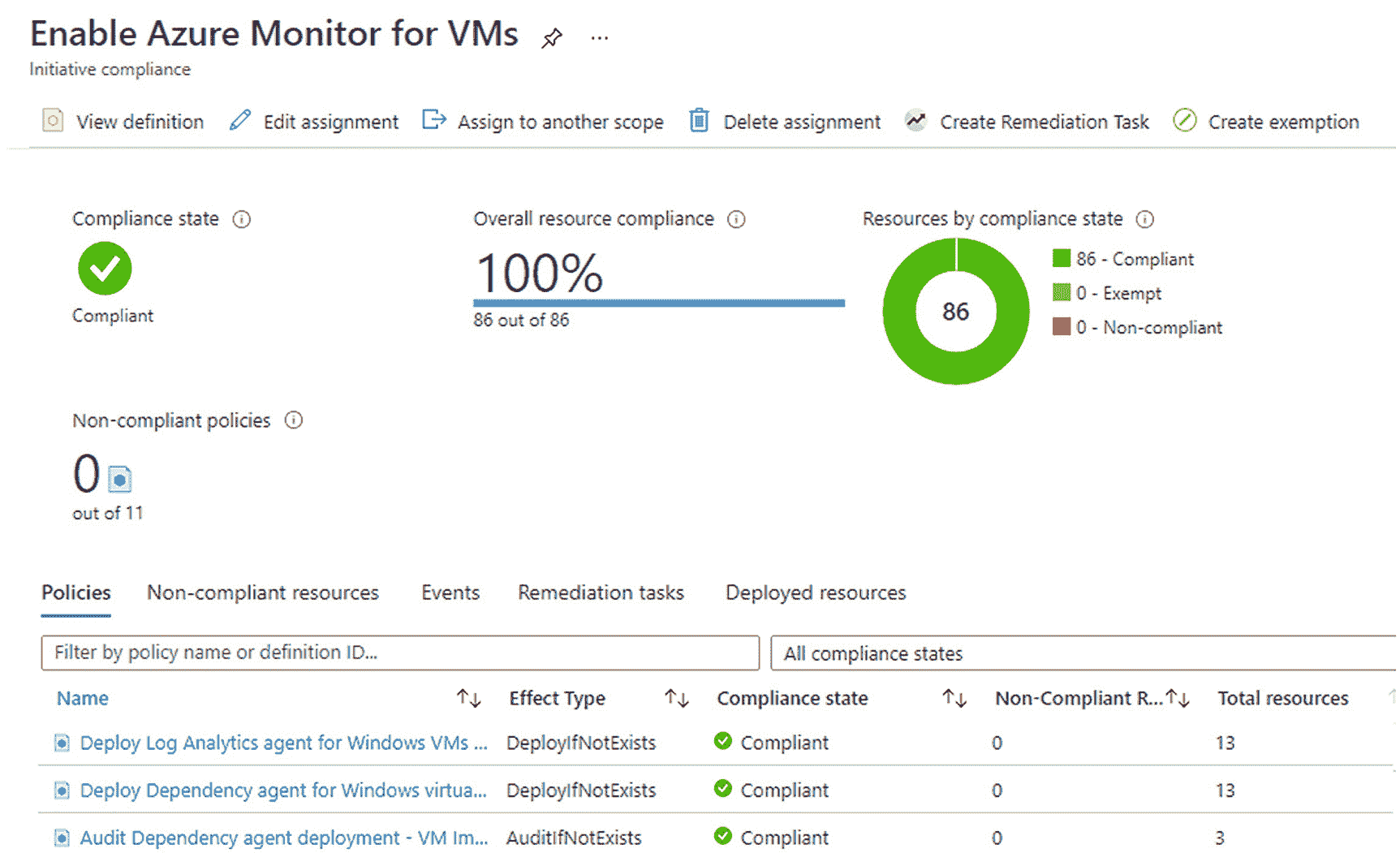Click the Create Remediation Task chart icon
1400x853 pixels.
(x=915, y=121)
